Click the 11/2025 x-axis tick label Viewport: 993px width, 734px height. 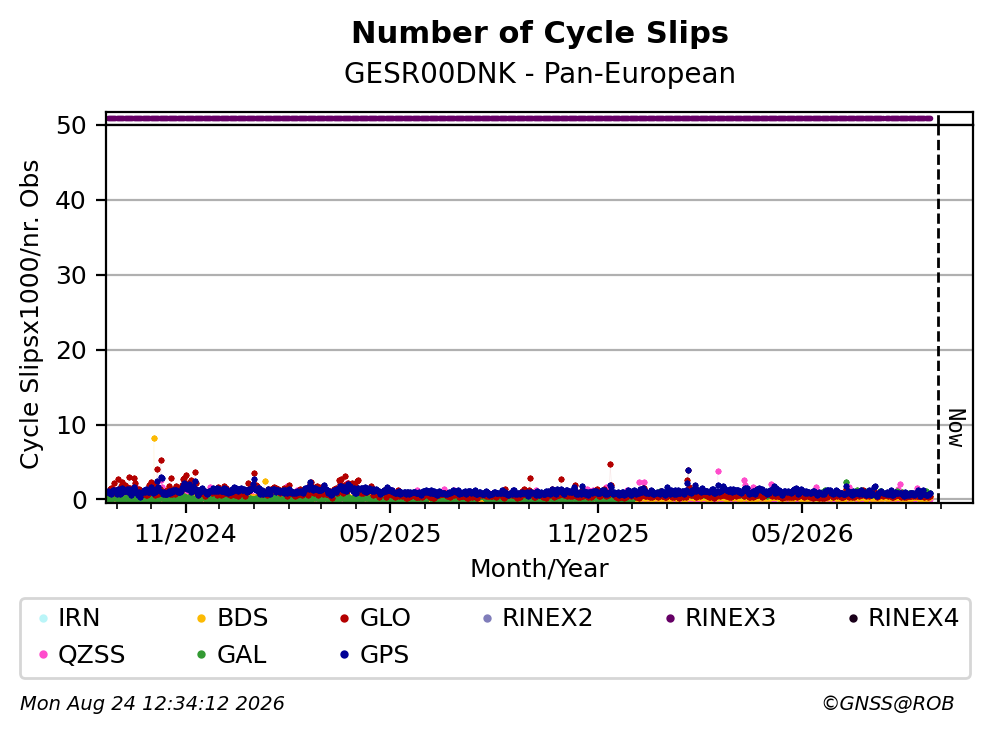click(598, 534)
